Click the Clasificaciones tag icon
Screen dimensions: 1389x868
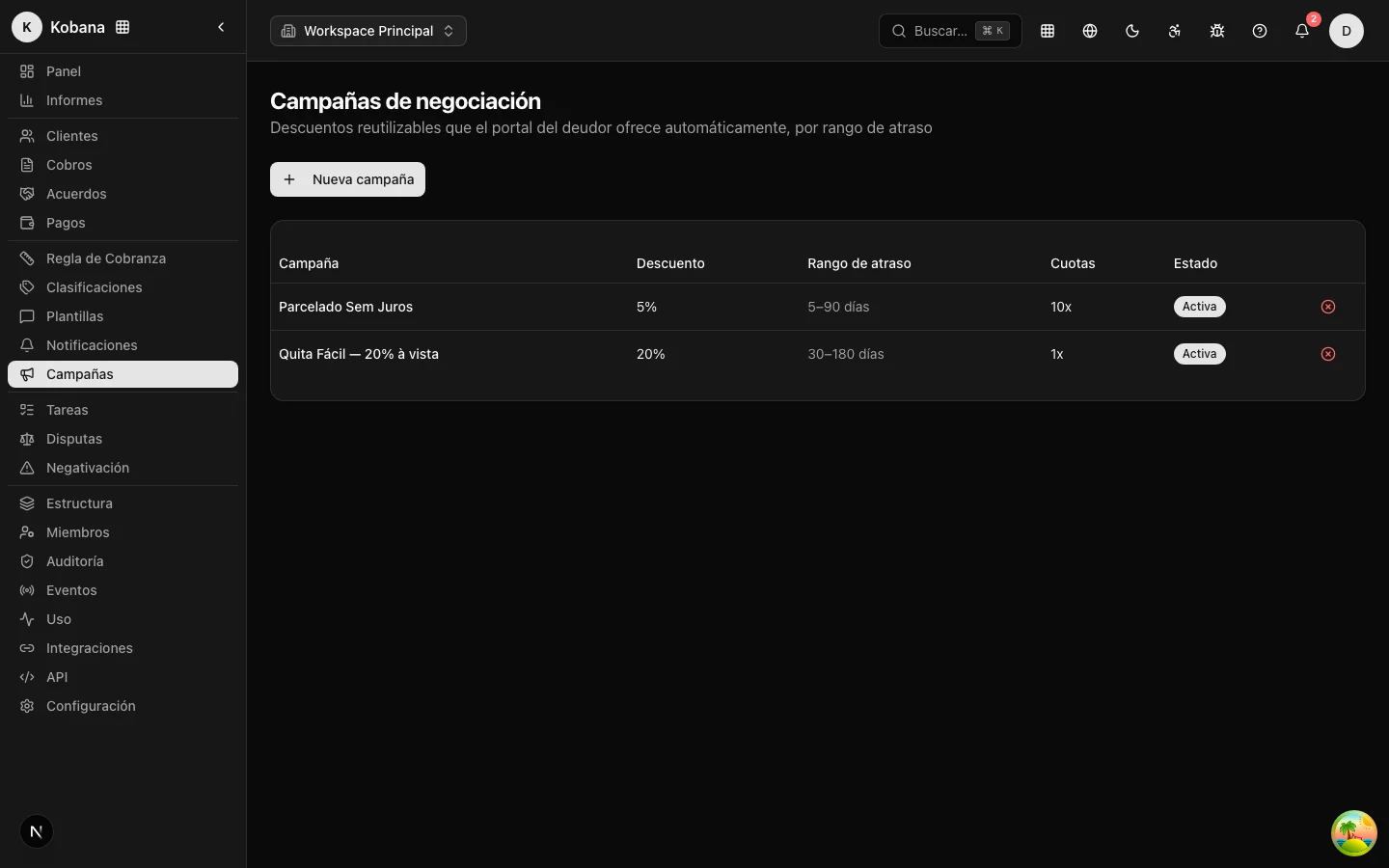coord(27,287)
